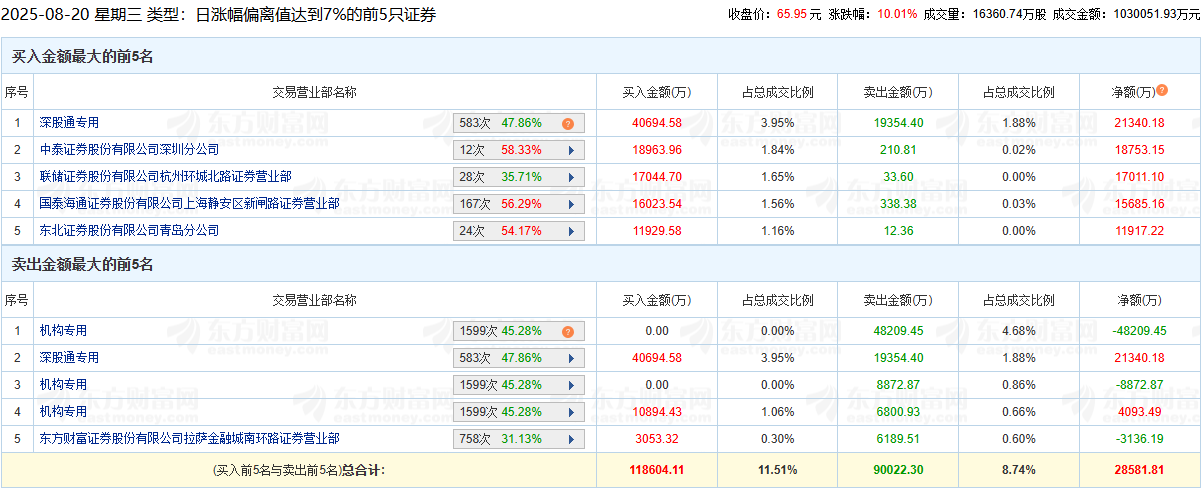Click buy amount 17044.70 in 联储证券 row
Screen dimensions: 1202x489
pyautogui.click(x=657, y=177)
